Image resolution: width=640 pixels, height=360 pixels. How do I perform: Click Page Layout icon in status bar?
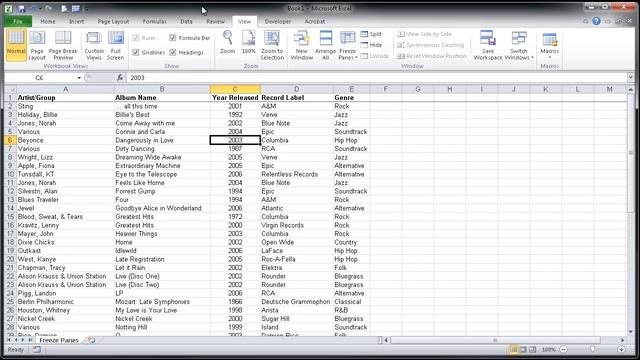coord(523,349)
